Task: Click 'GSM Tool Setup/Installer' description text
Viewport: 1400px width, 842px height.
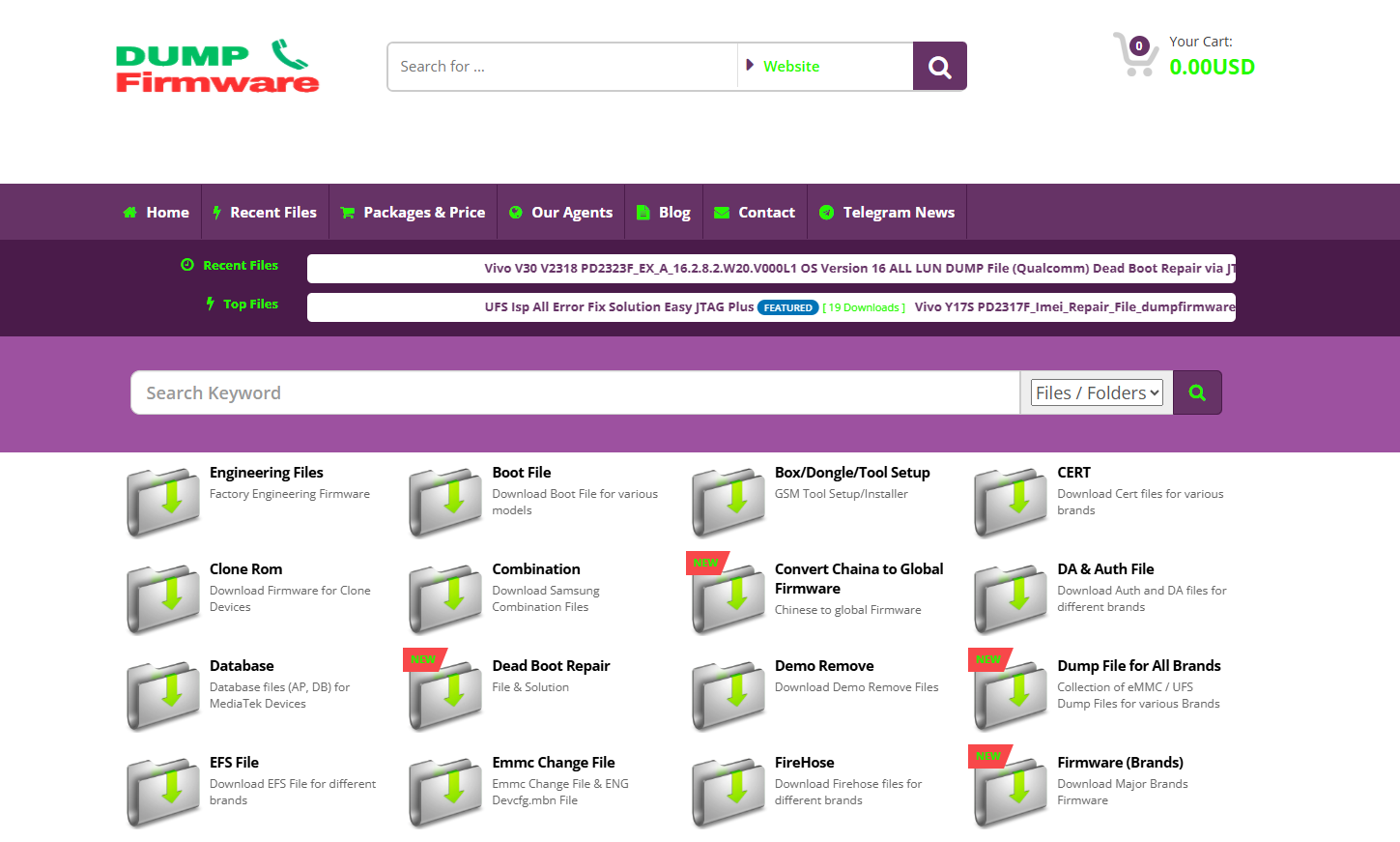Action: click(842, 494)
